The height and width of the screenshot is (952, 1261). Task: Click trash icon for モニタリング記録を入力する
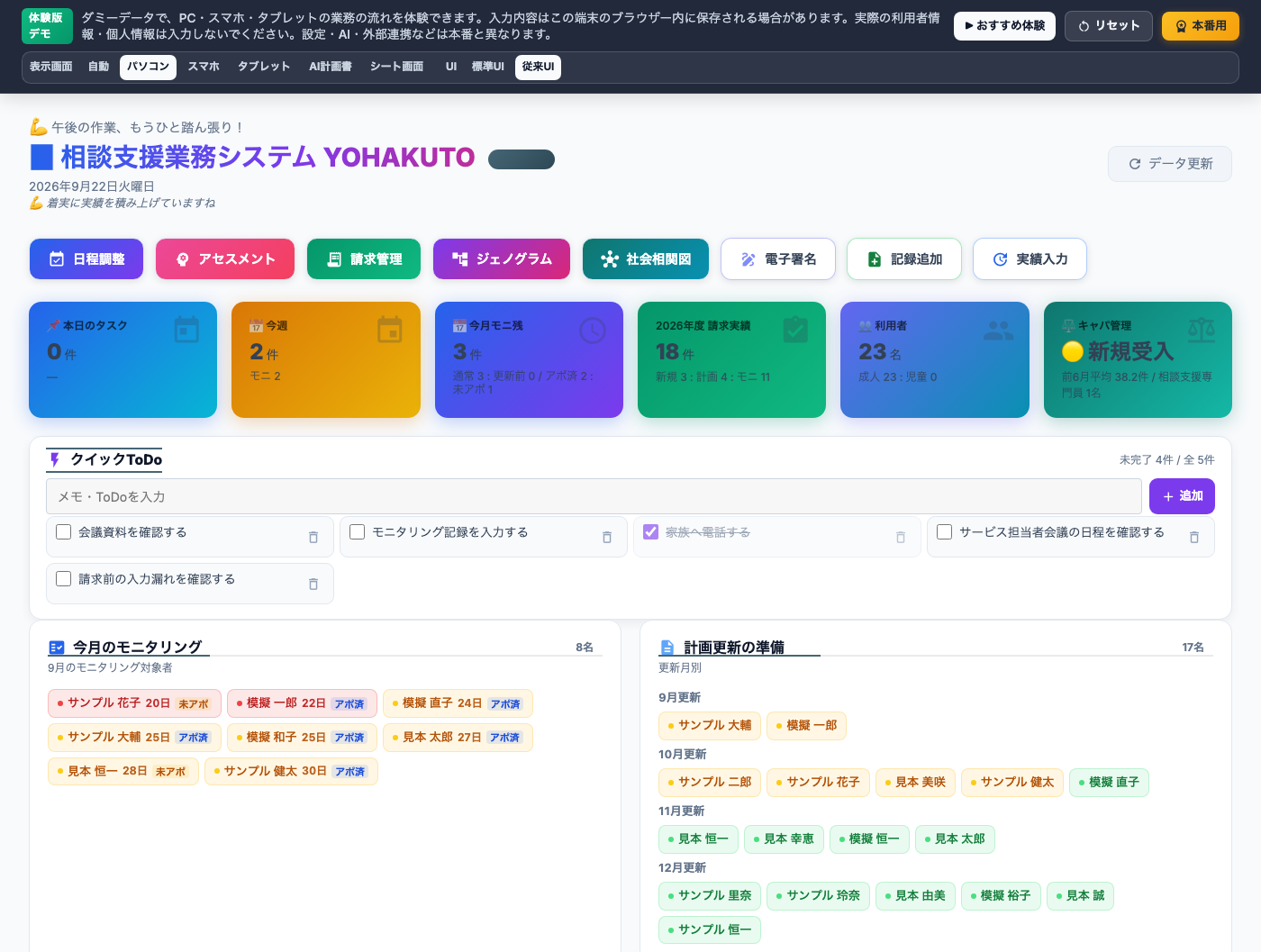(x=607, y=537)
